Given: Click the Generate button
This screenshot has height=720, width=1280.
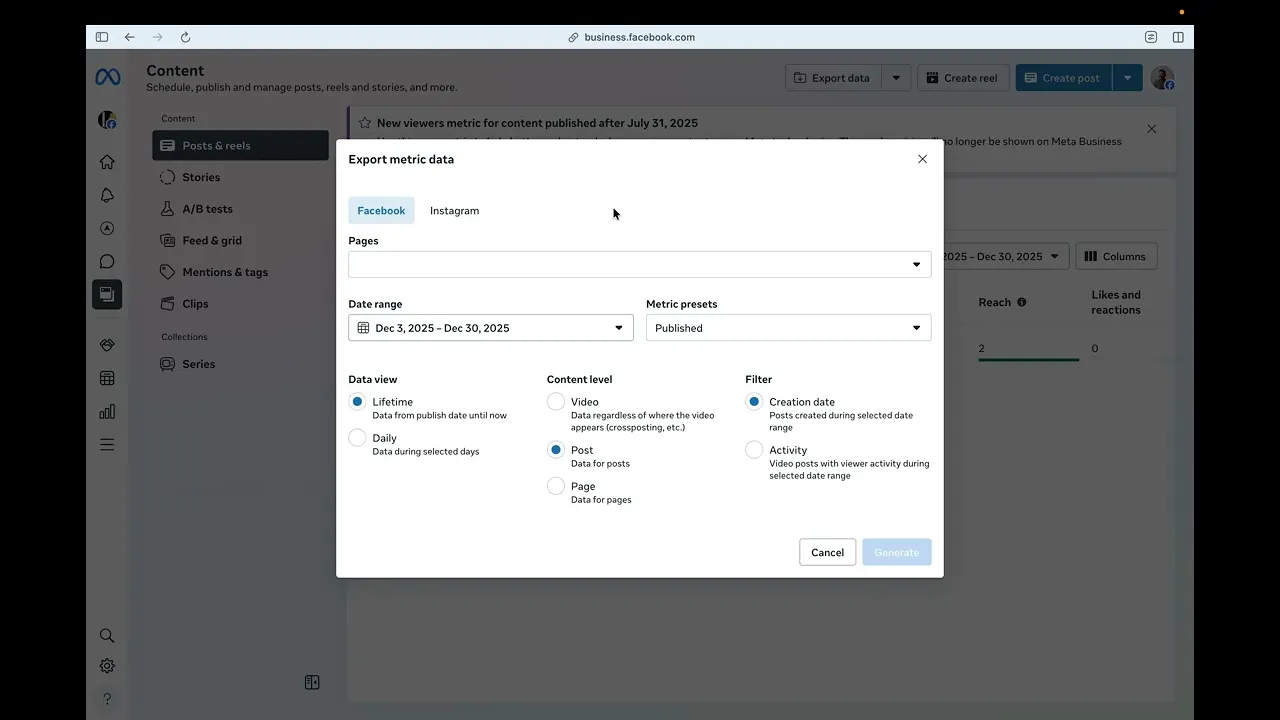Looking at the screenshot, I should click(x=897, y=552).
